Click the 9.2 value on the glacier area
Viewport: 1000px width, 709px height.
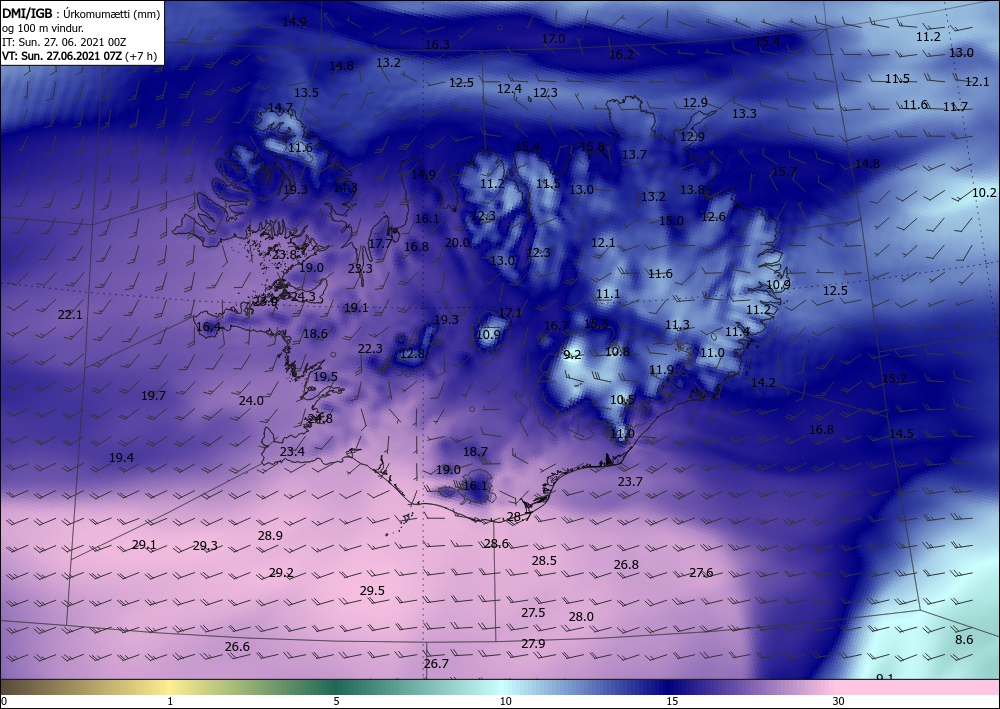573,355
